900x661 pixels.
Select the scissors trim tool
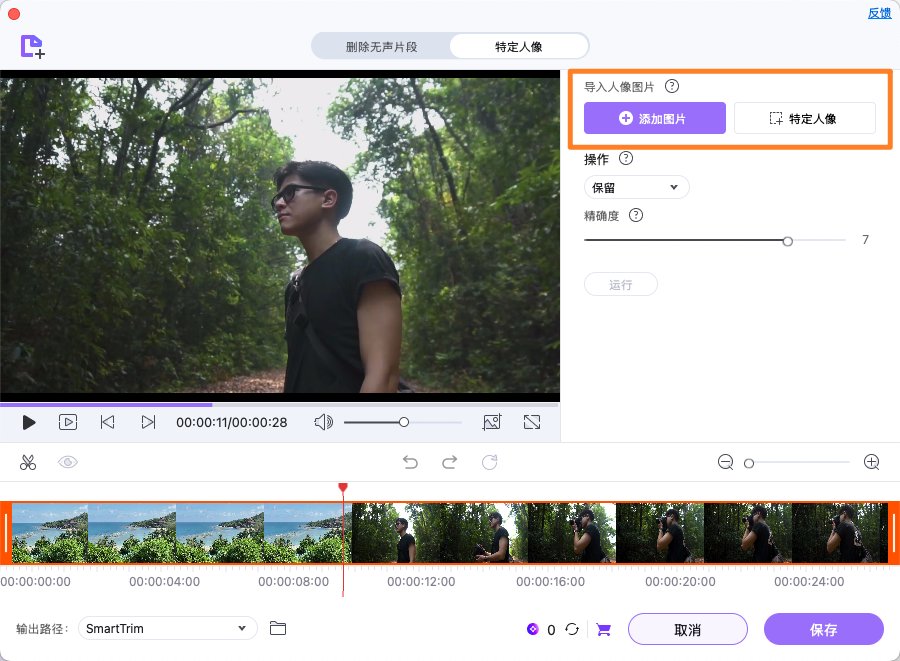[x=28, y=462]
